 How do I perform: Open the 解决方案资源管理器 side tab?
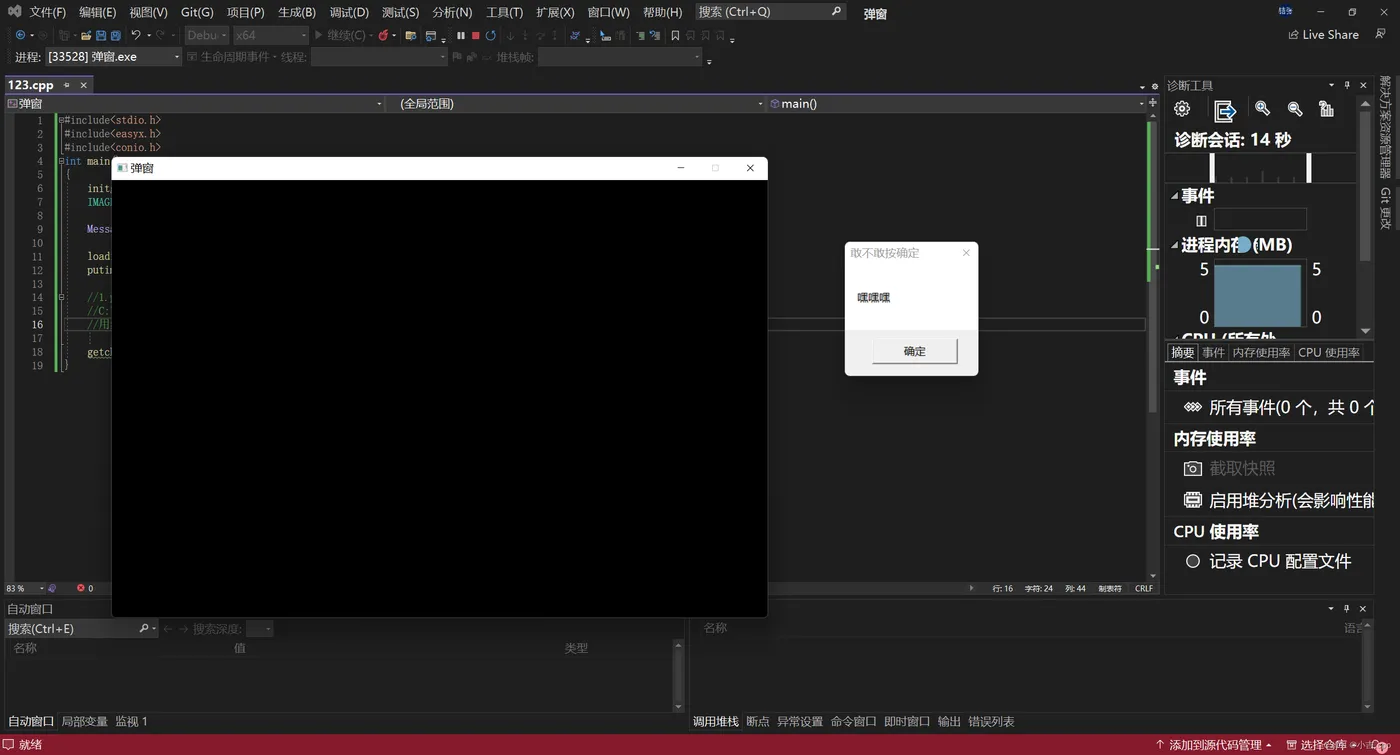pyautogui.click(x=1385, y=127)
